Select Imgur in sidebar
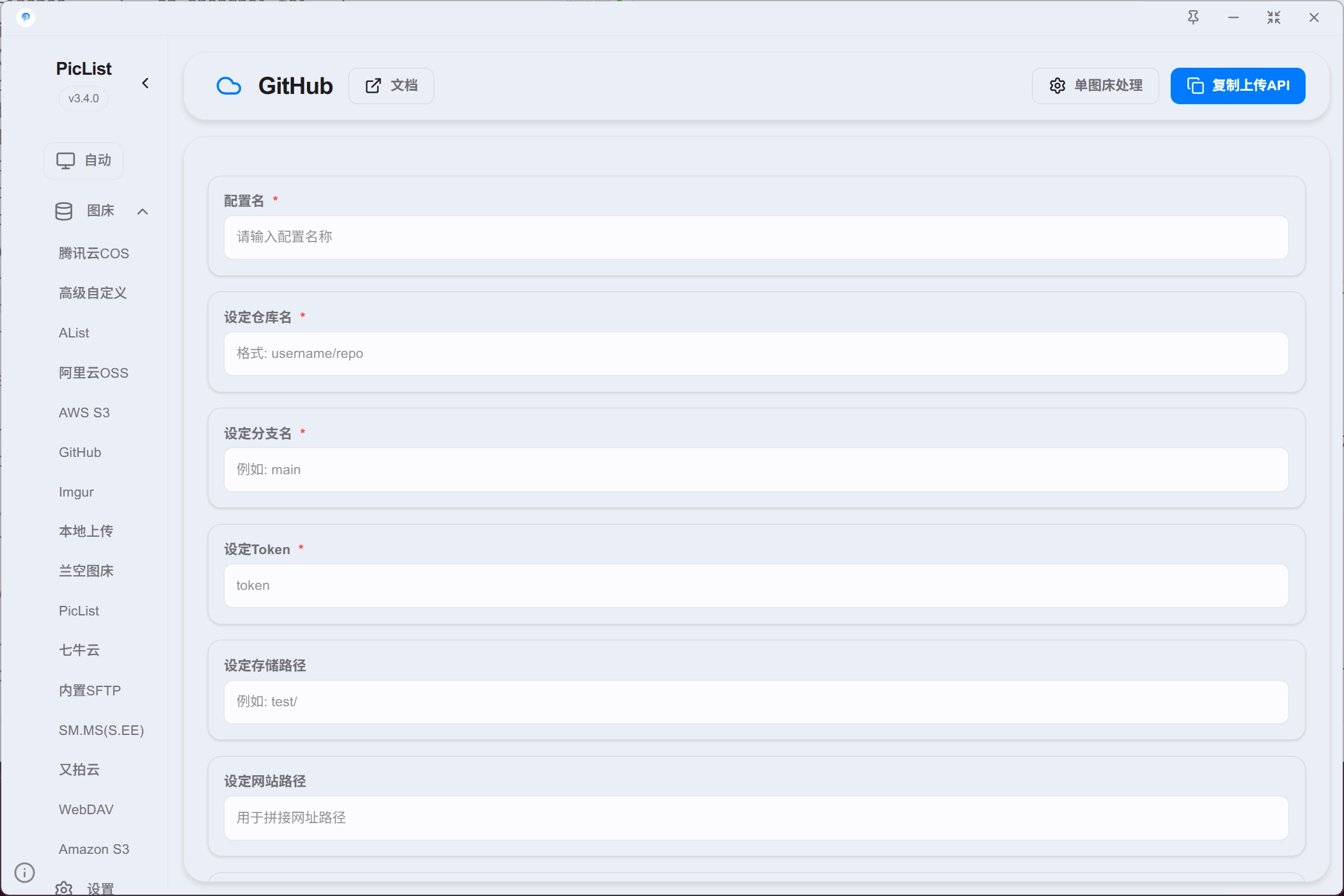The height and width of the screenshot is (896, 1344). click(x=76, y=492)
